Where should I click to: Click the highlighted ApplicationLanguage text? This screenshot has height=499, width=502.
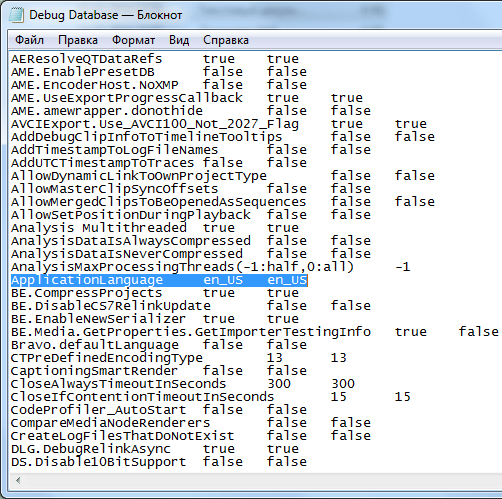point(87,280)
